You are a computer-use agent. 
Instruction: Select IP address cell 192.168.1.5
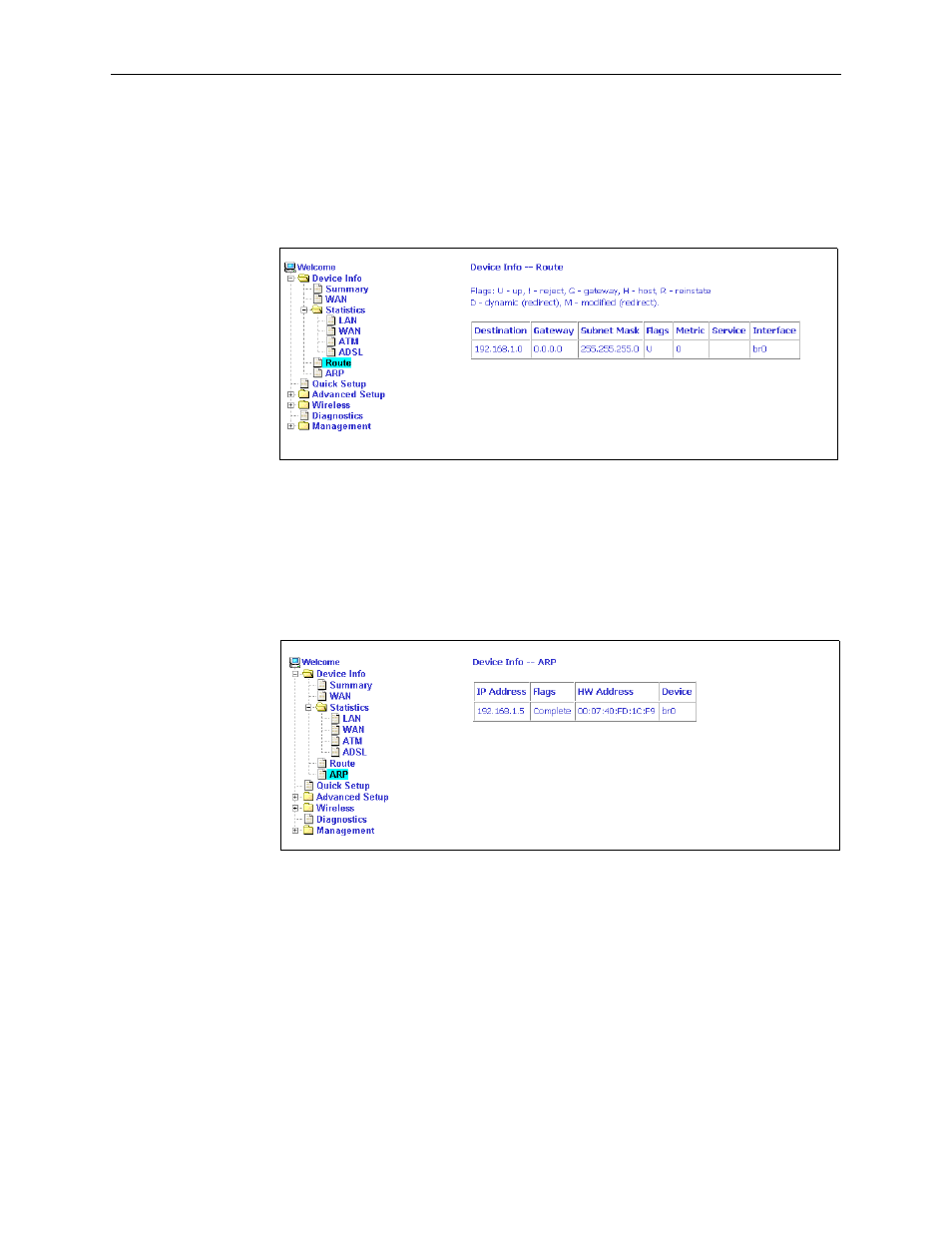point(502,711)
